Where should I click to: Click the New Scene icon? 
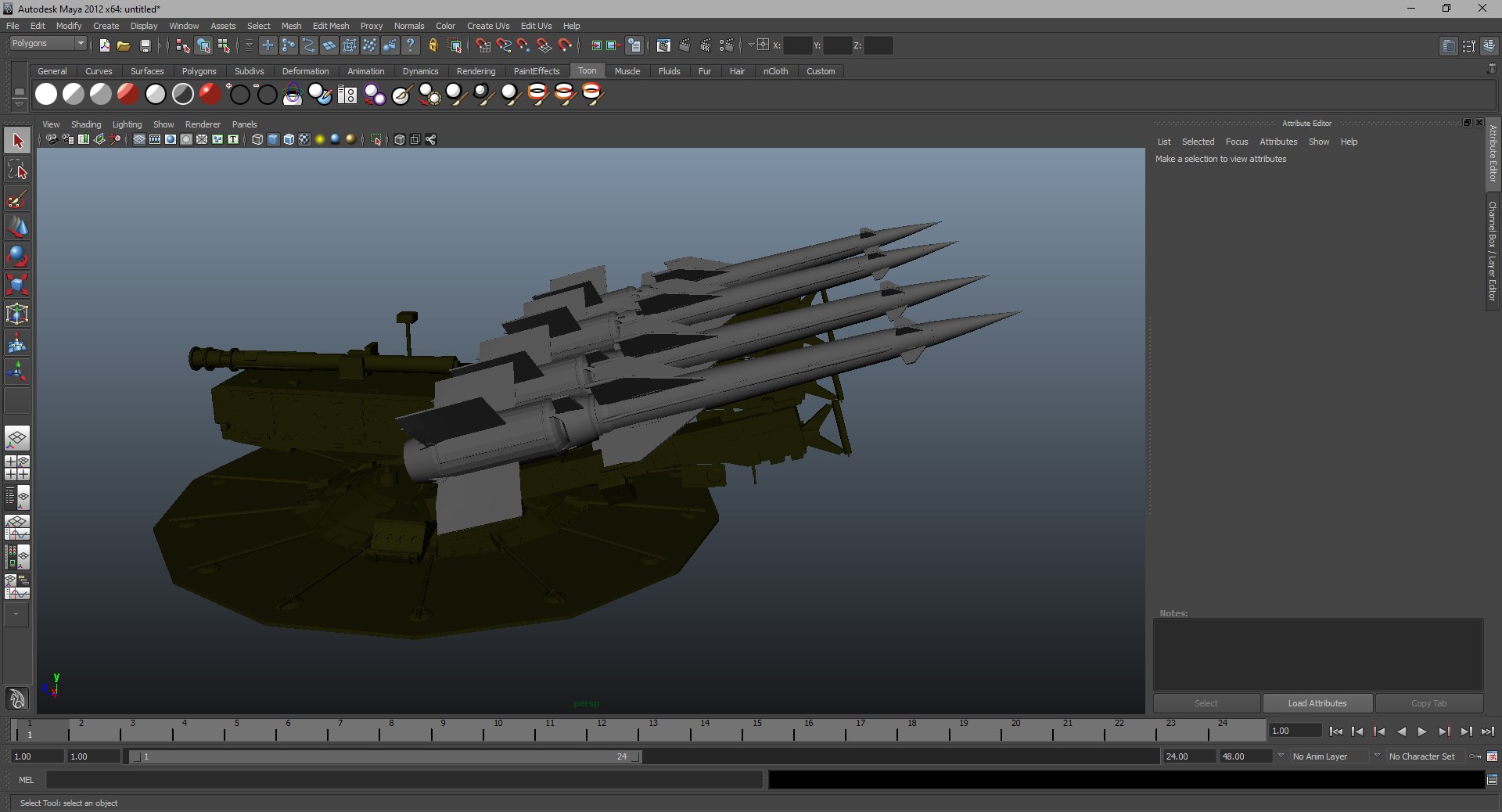[104, 46]
